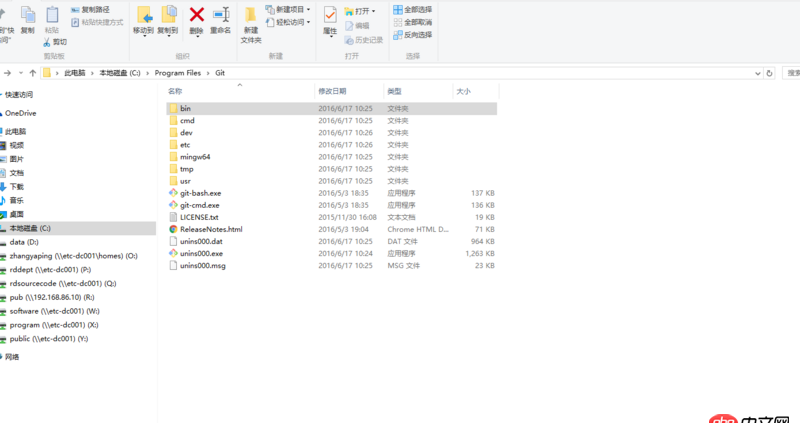This screenshot has height=423, width=800.
Task: Sort by the 大小 column header
Action: coord(463,91)
